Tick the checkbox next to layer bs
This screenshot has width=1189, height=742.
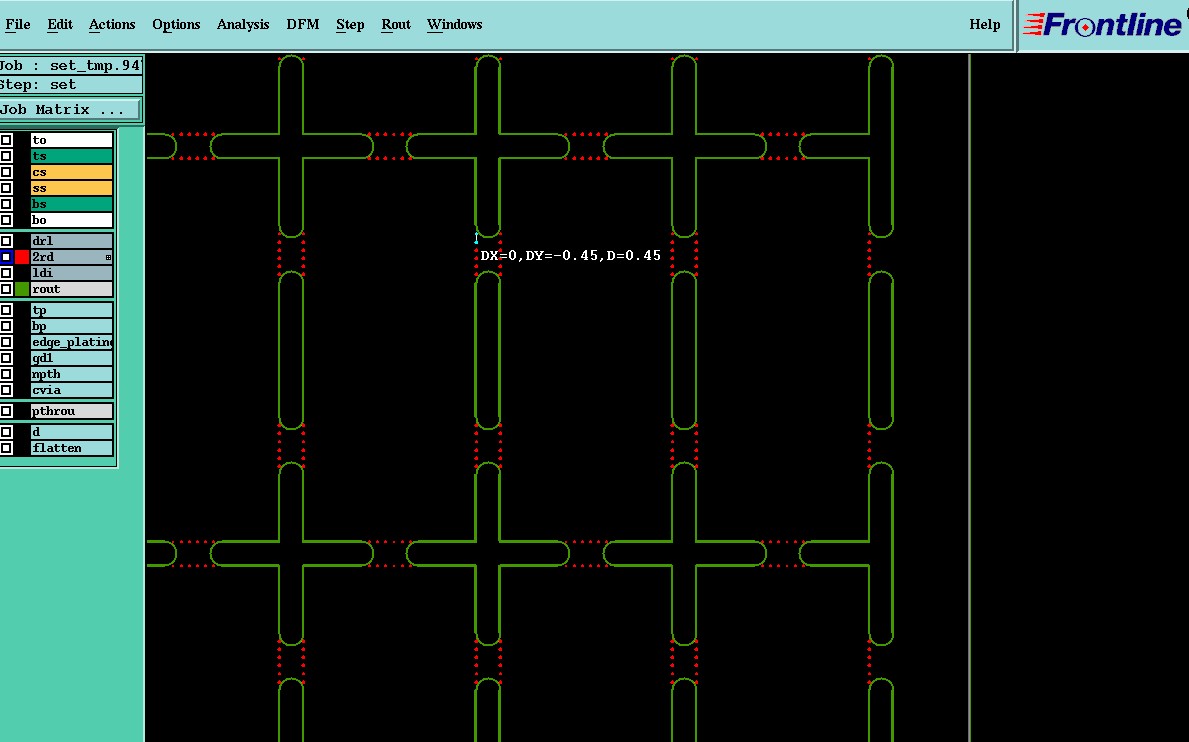6,204
